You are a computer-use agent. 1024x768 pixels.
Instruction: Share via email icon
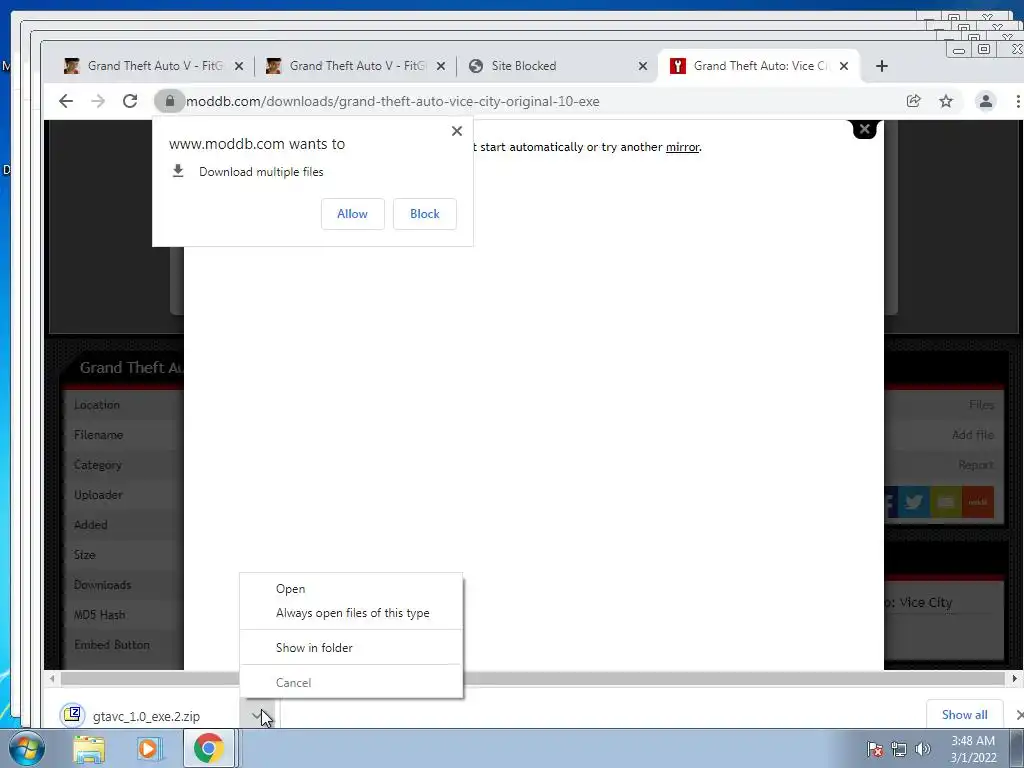[x=946, y=502]
